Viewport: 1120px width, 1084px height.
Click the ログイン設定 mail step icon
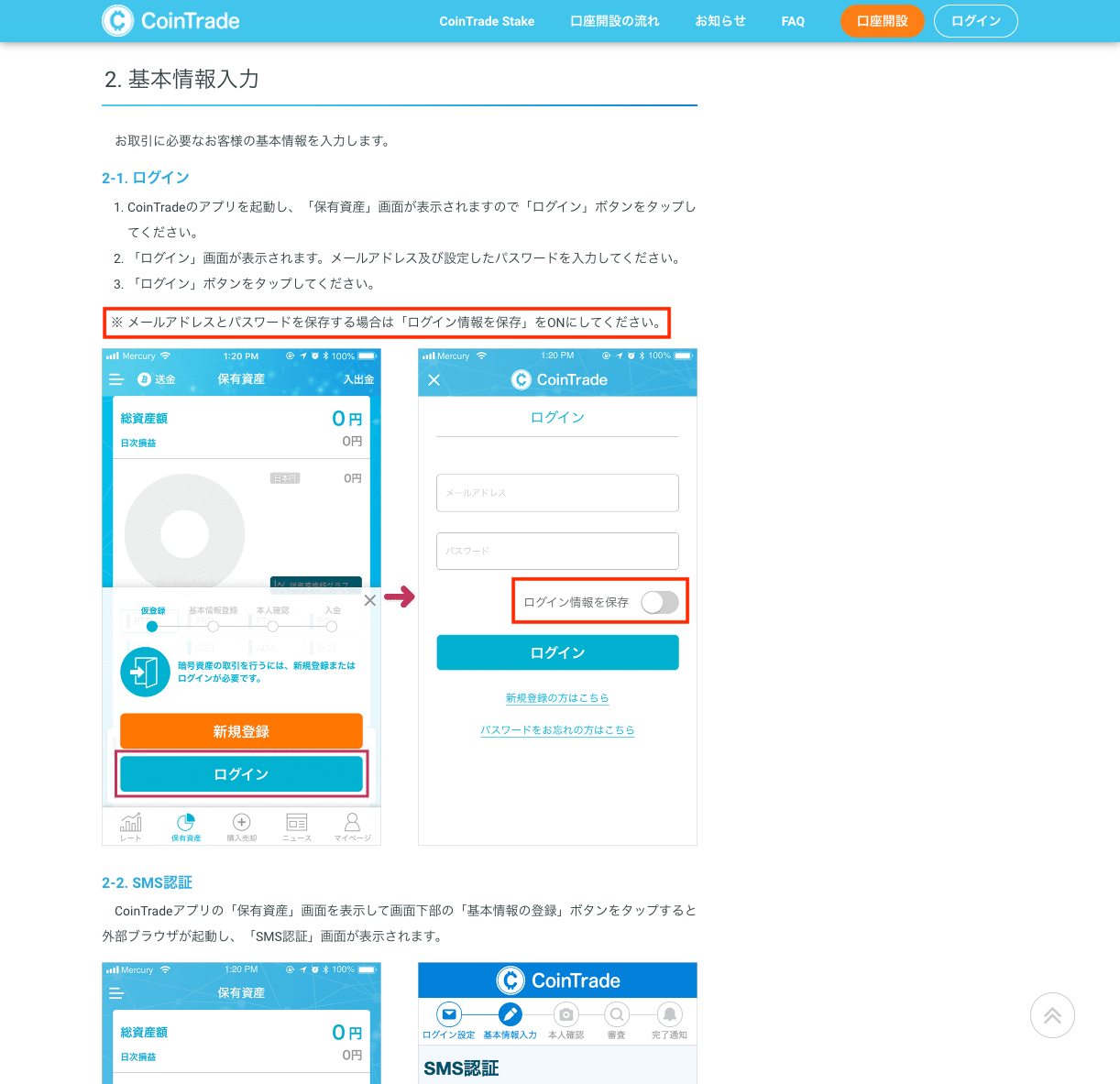coord(448,1014)
